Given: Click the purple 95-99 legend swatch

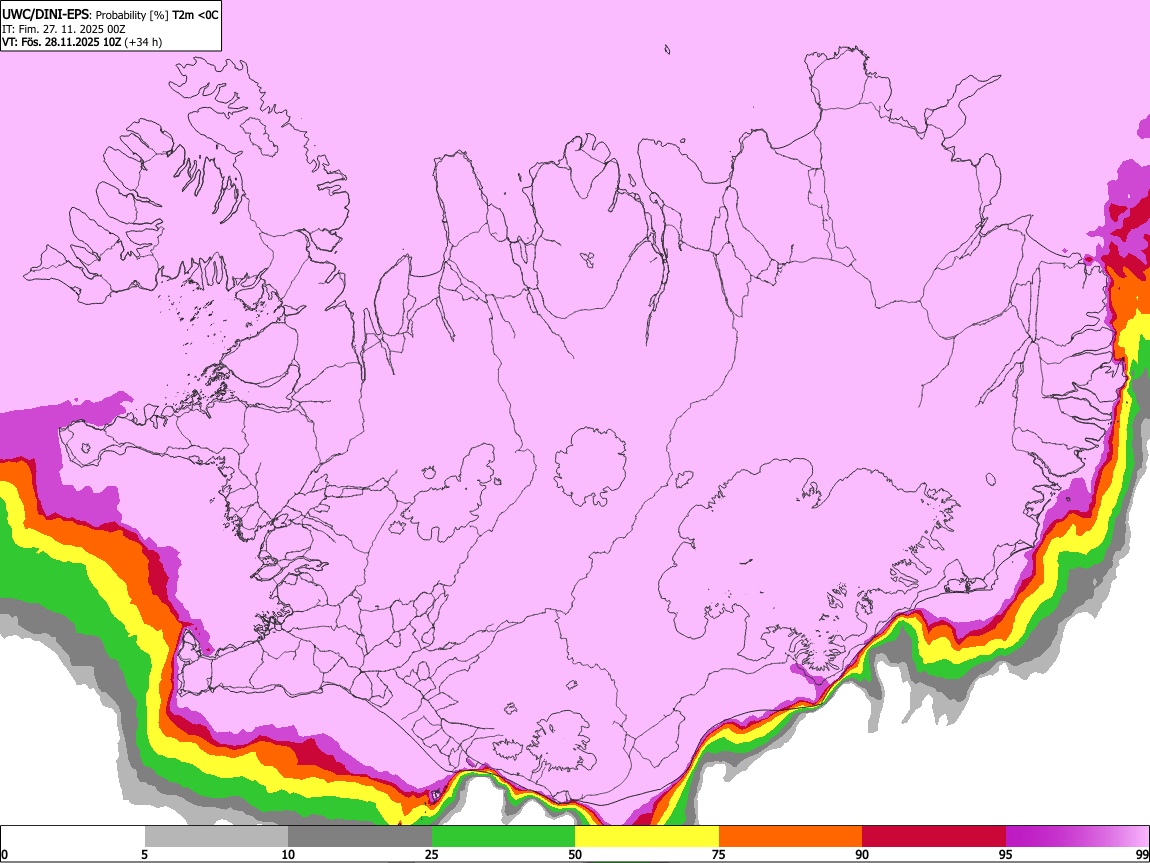Looking at the screenshot, I should [x=1077, y=837].
